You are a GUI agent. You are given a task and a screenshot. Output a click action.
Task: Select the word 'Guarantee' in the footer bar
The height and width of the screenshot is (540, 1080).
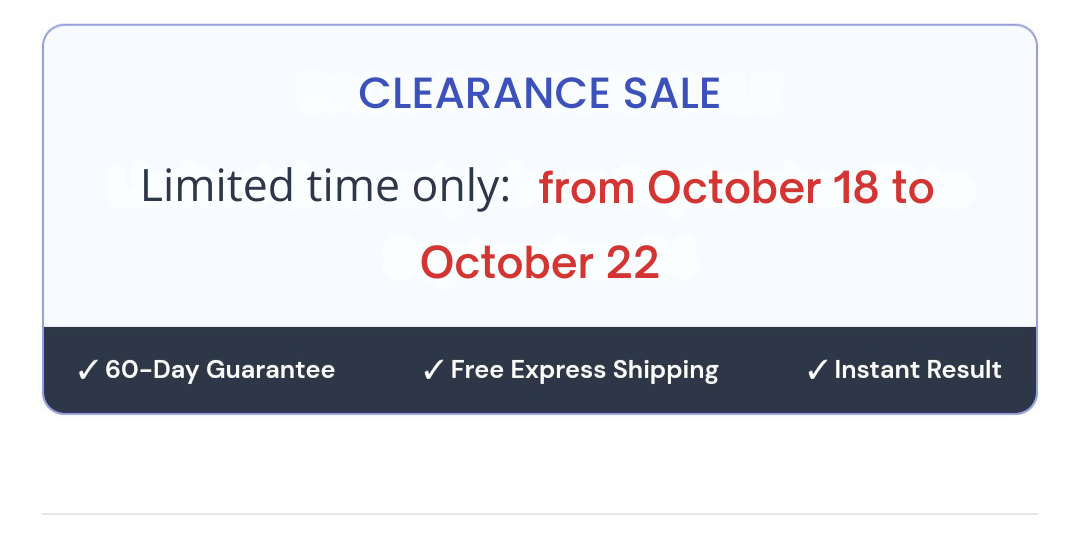tap(270, 370)
